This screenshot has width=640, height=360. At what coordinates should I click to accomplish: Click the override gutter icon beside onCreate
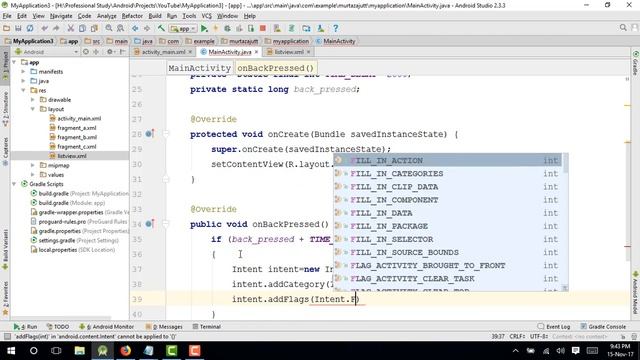point(149,133)
